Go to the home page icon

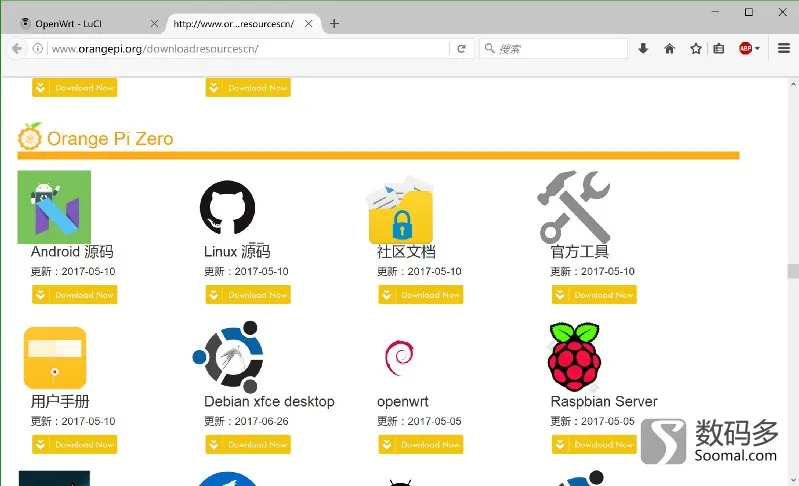pos(670,48)
